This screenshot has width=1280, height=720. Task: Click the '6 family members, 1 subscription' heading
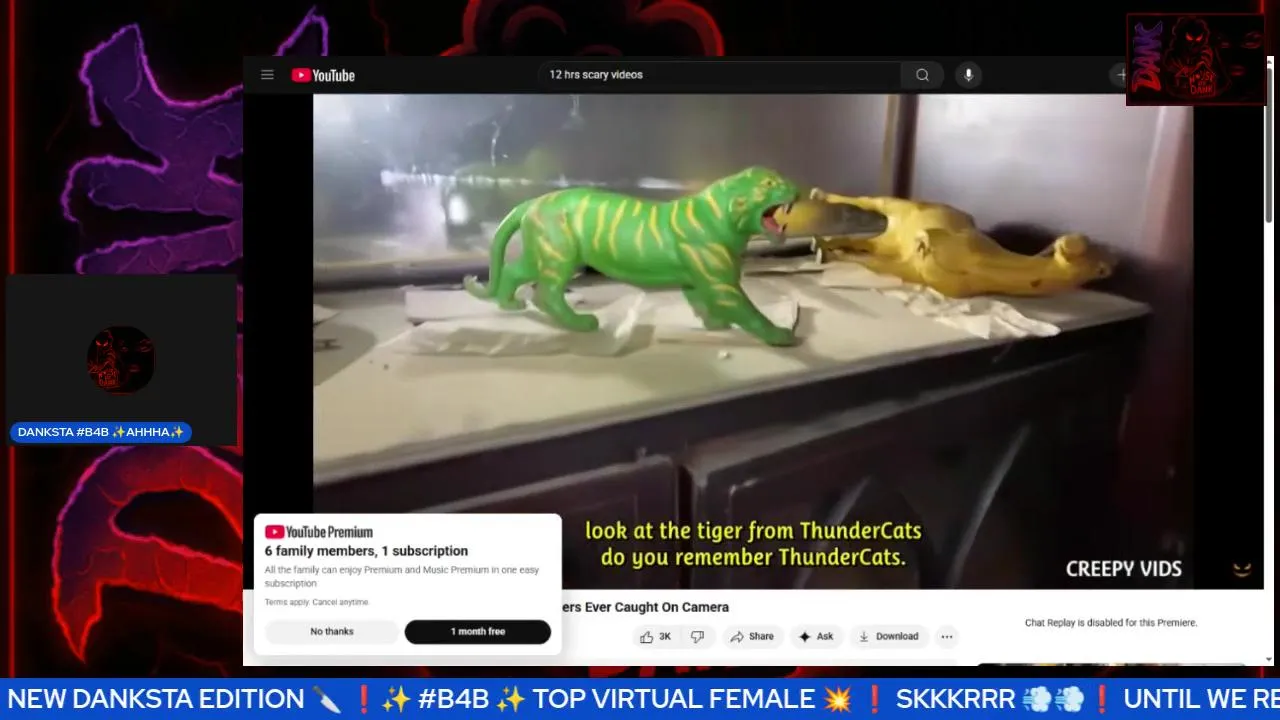[366, 551]
